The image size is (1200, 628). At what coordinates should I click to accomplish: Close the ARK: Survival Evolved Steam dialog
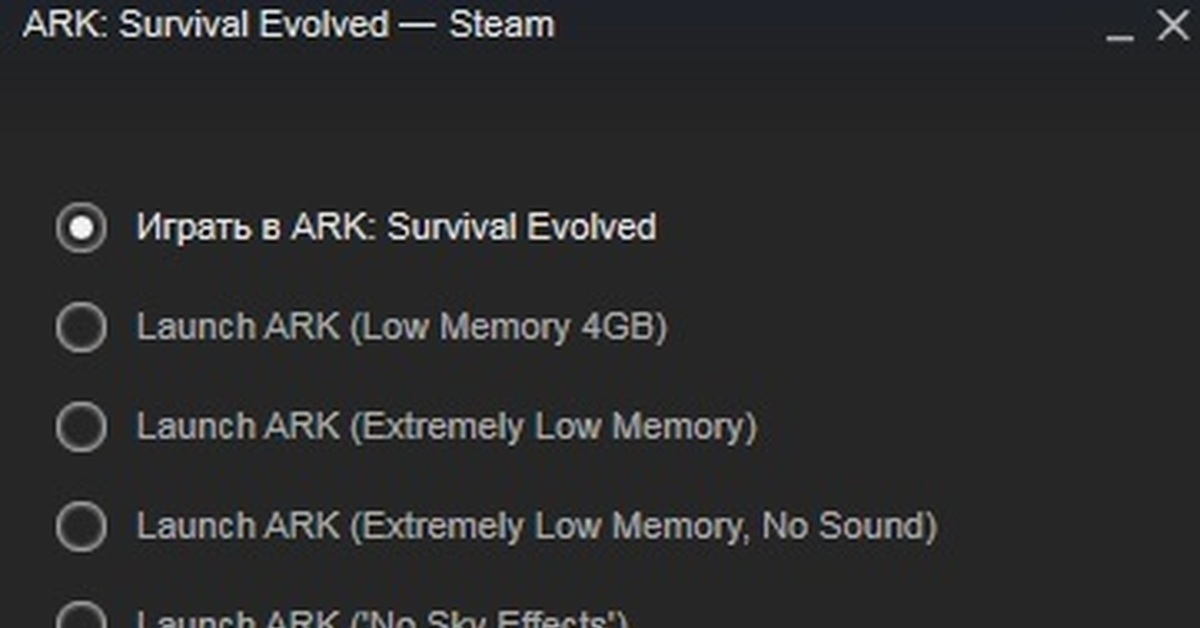(1172, 27)
